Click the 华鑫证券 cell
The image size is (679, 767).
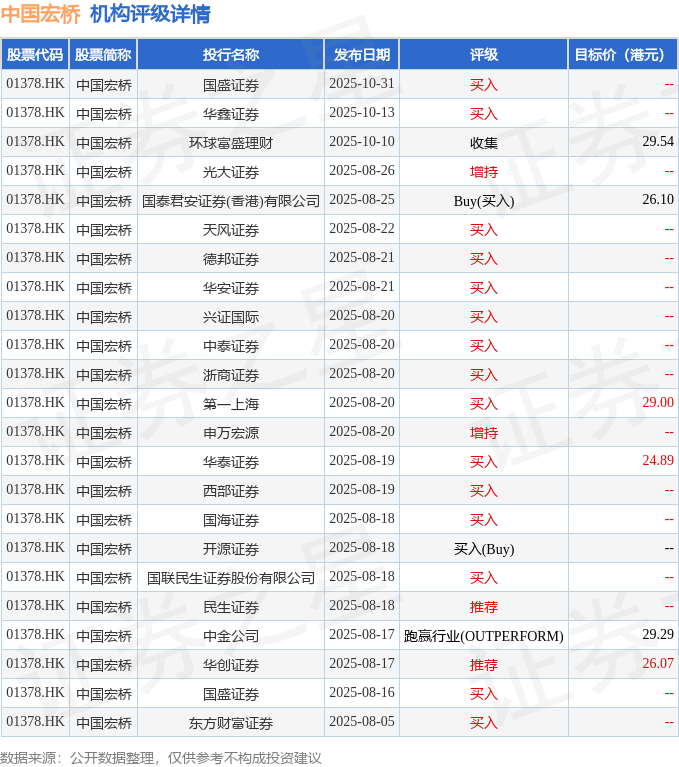(x=231, y=114)
